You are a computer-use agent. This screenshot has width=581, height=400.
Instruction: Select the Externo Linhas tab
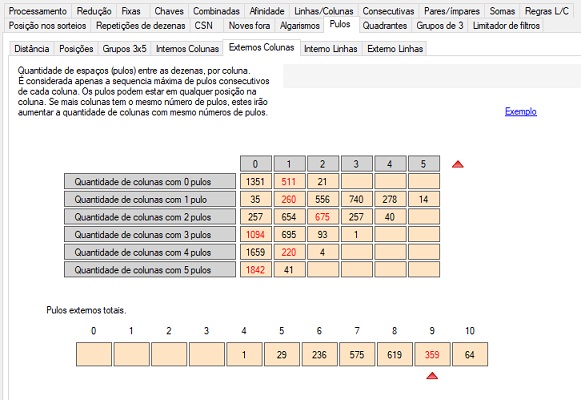pyautogui.click(x=395, y=49)
